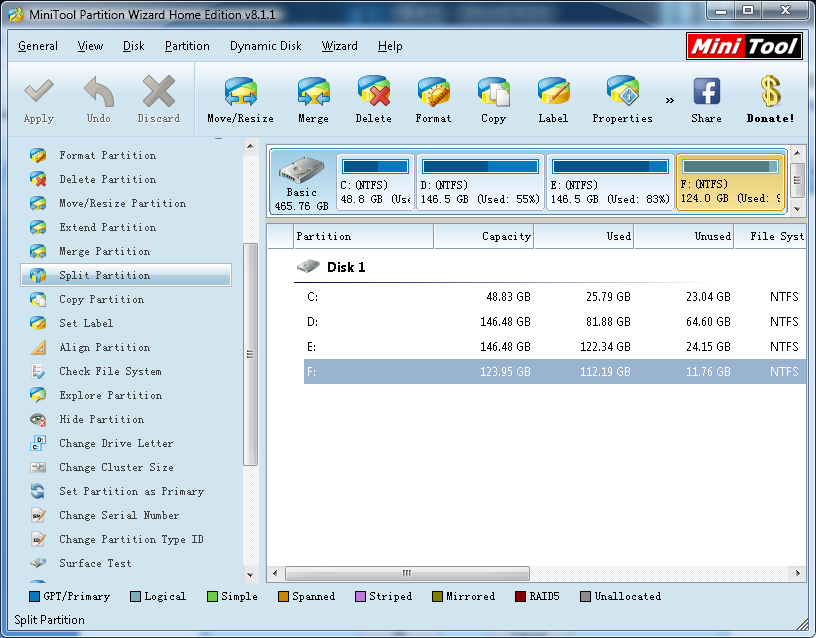Open the View menu
The image size is (816, 638).
(x=90, y=46)
